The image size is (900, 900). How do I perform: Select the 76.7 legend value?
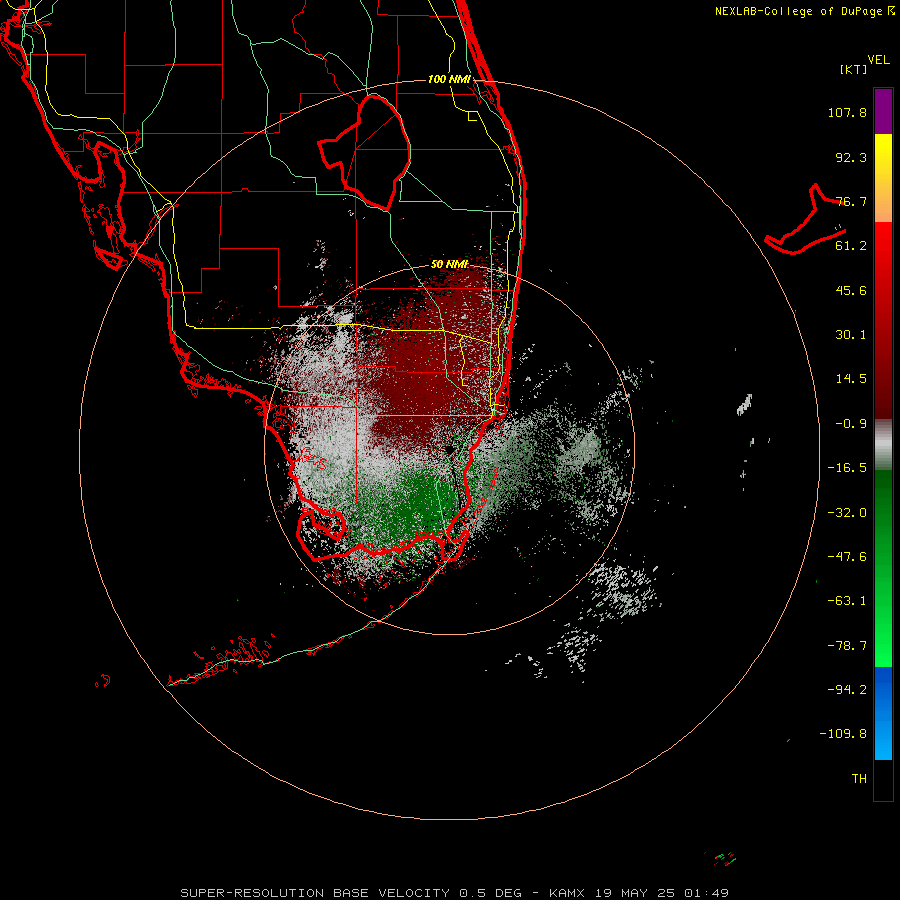coord(851,201)
